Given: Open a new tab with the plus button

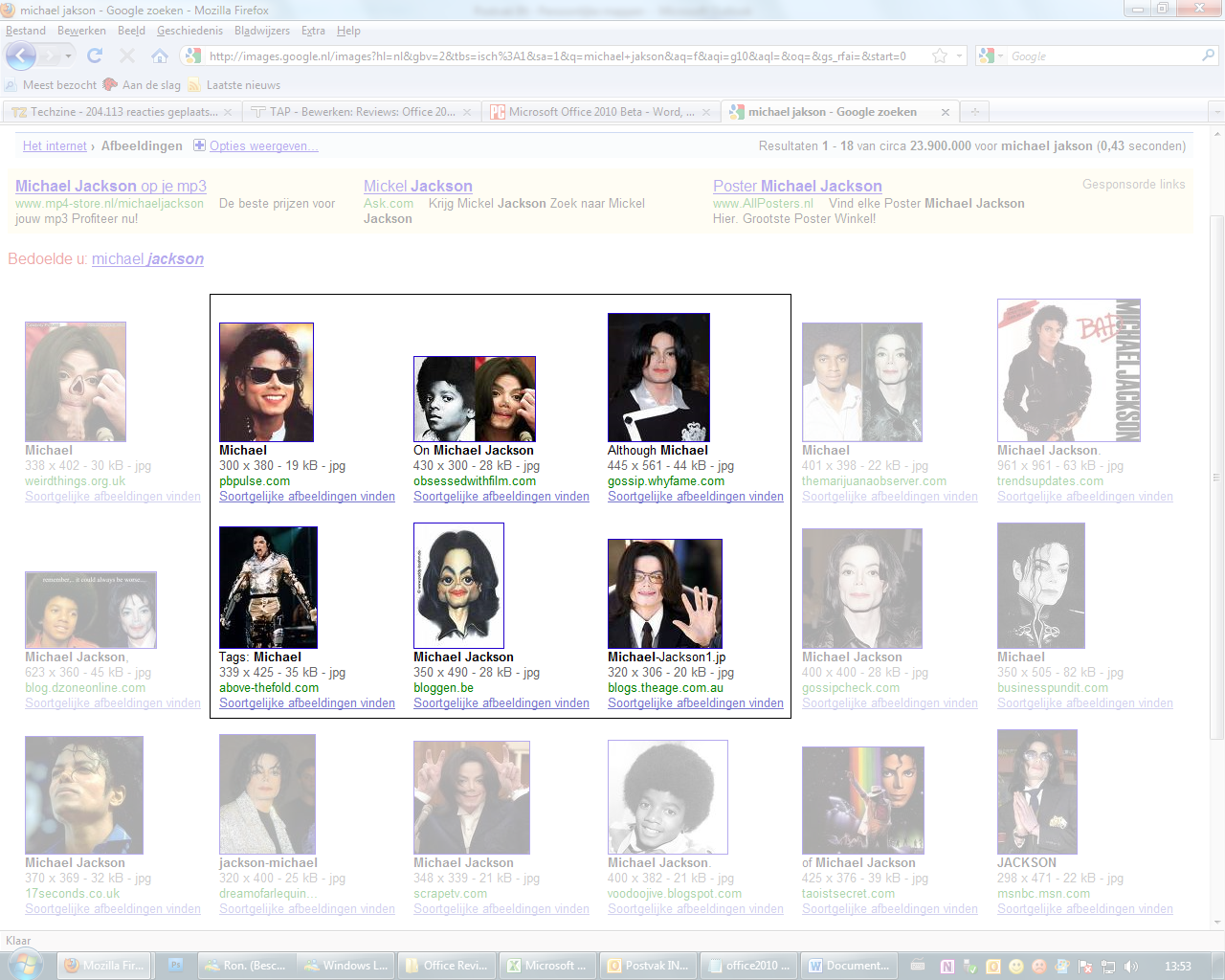Looking at the screenshot, I should coord(974,112).
